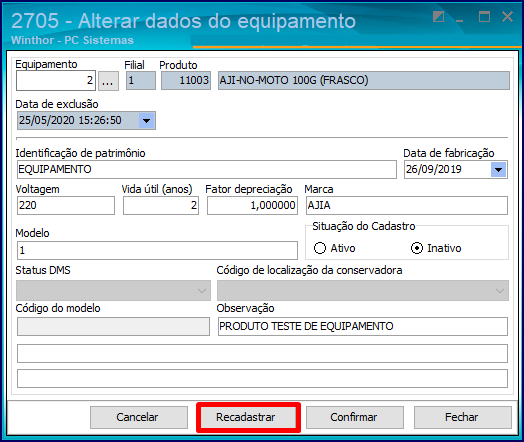Open Data de exclusão date dropdown

[146, 121]
